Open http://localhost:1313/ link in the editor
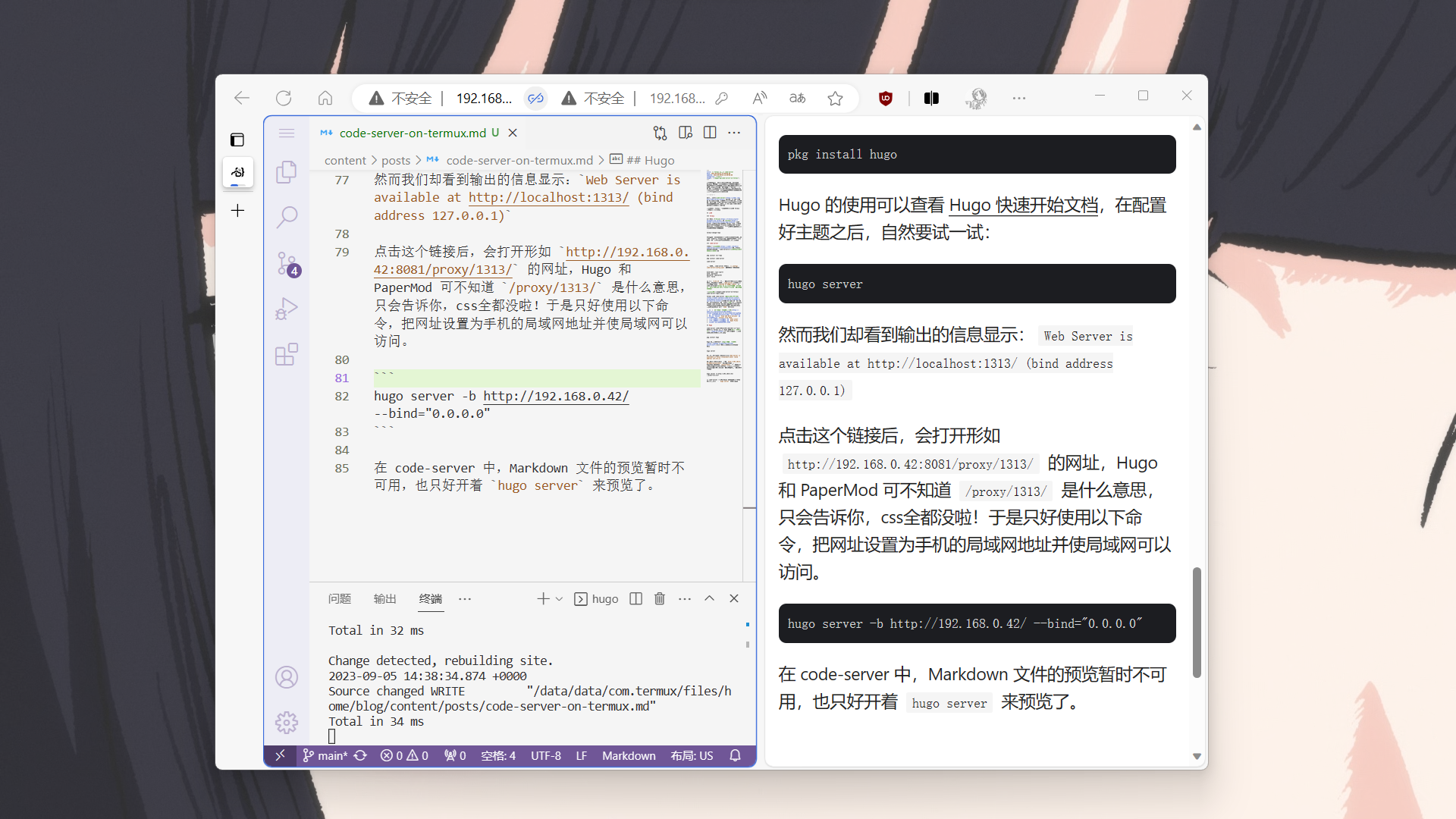The width and height of the screenshot is (1456, 819). [548, 198]
